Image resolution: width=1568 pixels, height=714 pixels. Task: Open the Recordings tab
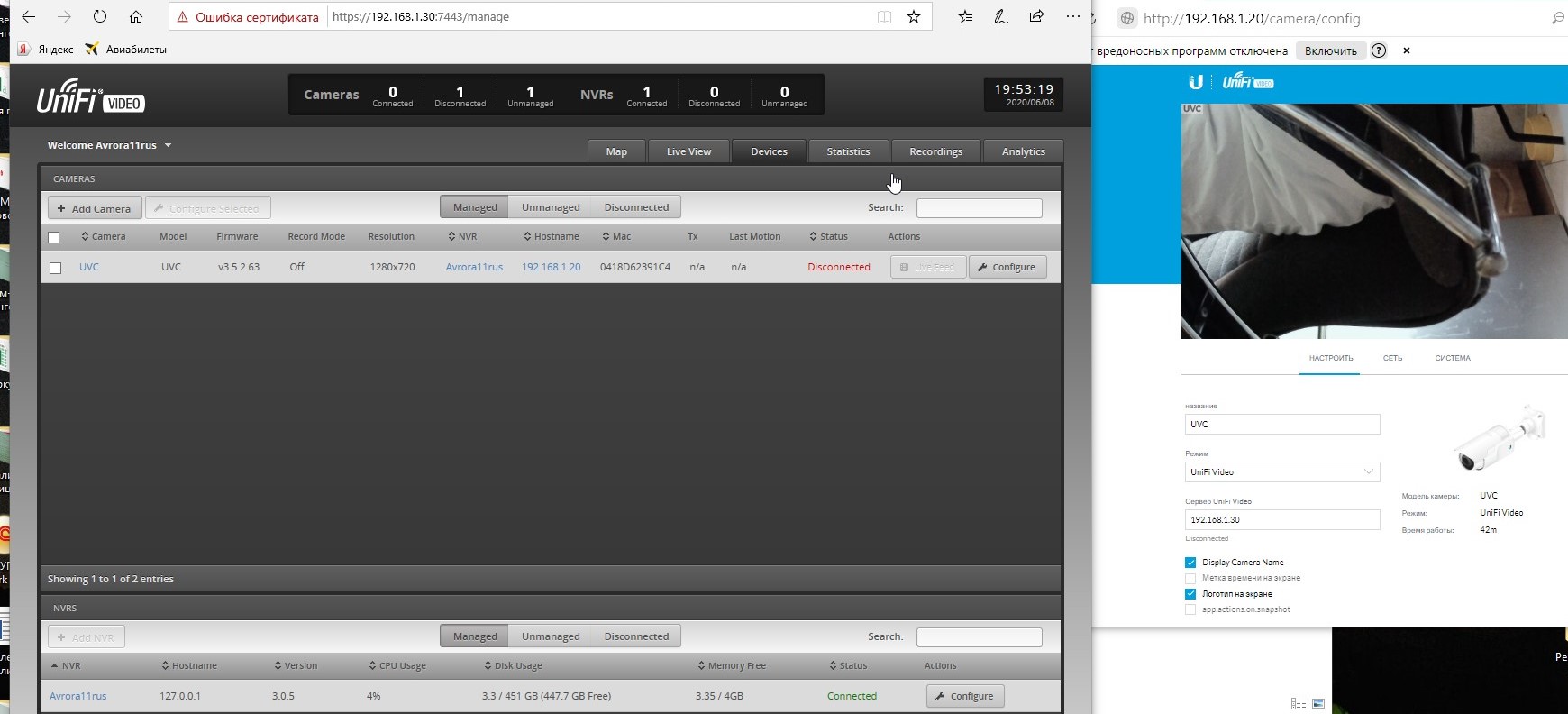935,151
